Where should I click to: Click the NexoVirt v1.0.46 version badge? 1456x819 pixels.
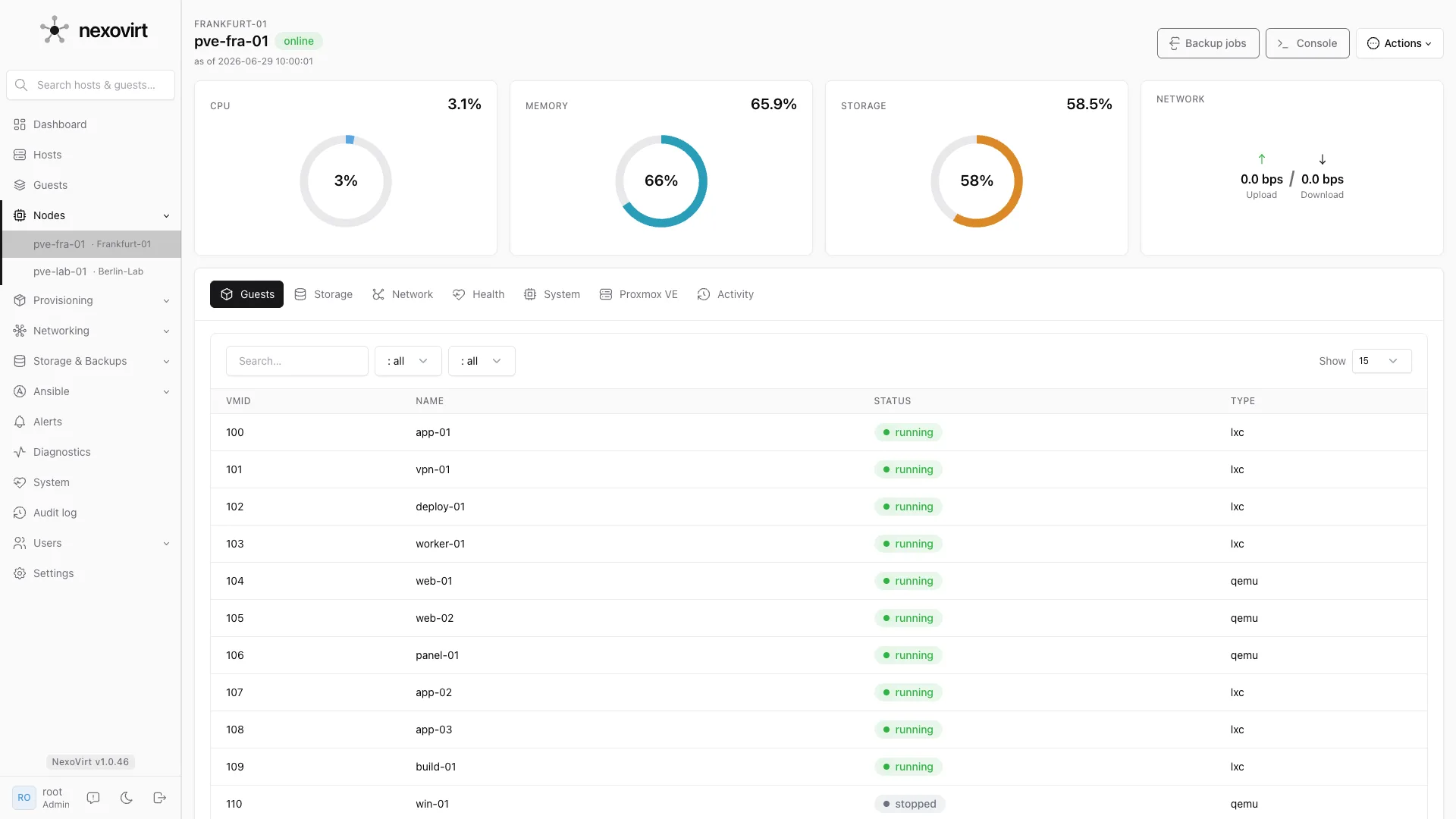pyautogui.click(x=90, y=762)
